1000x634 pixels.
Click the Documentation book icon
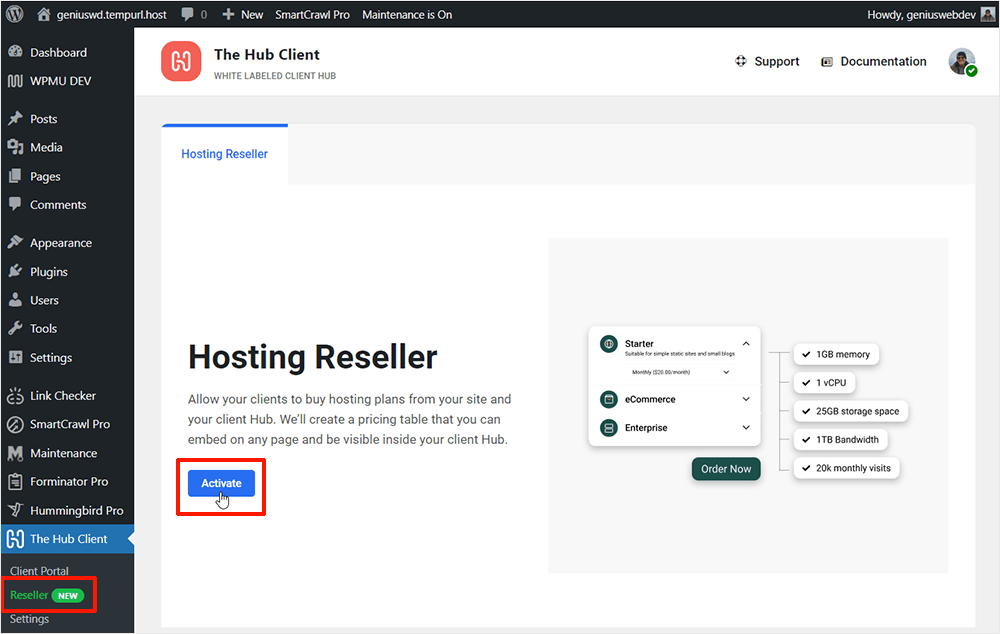(827, 62)
